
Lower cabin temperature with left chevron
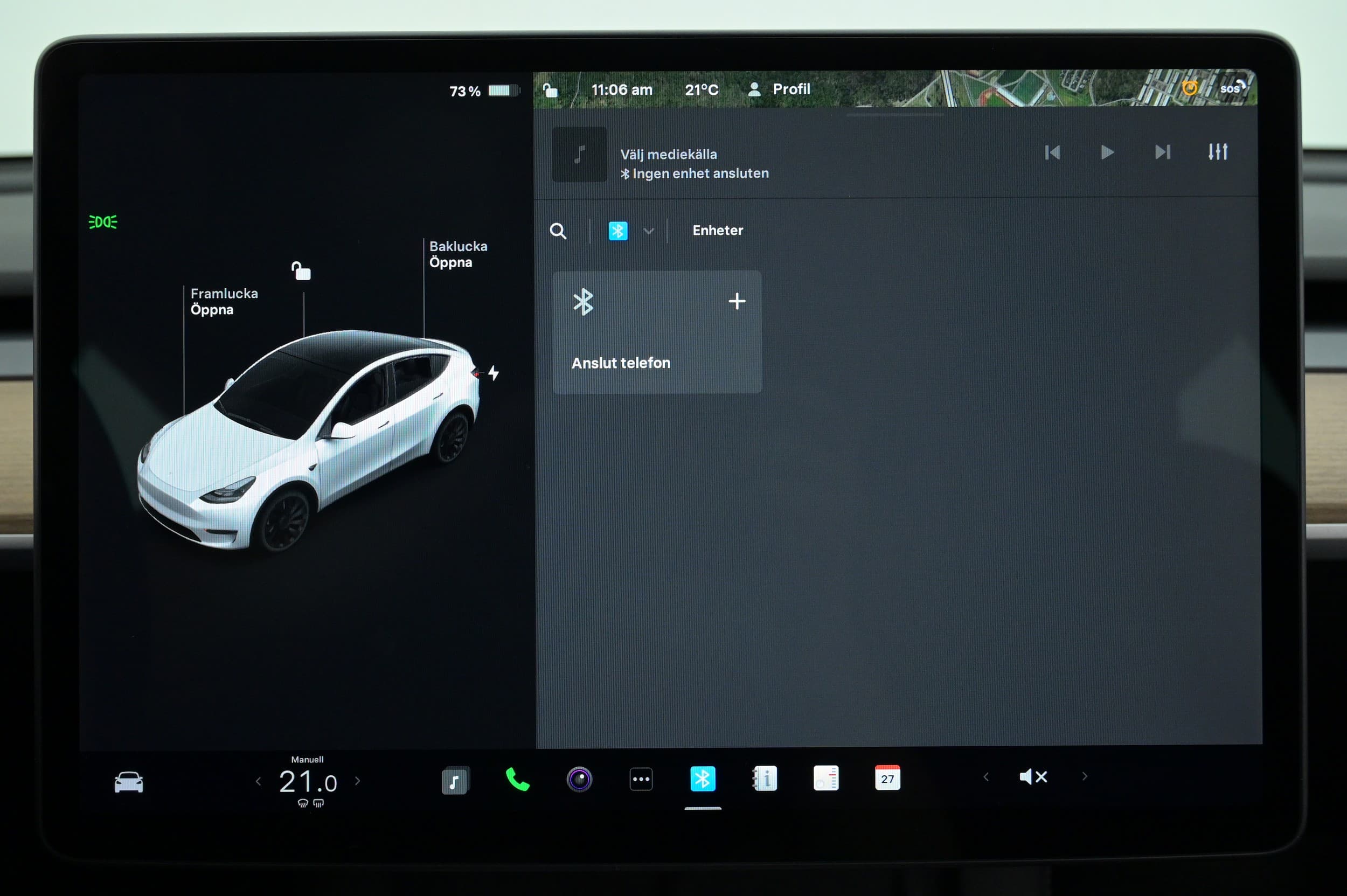(x=258, y=781)
